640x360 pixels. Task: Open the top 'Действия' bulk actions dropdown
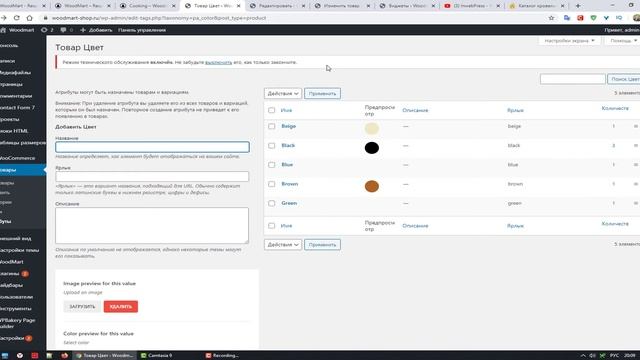(283, 93)
